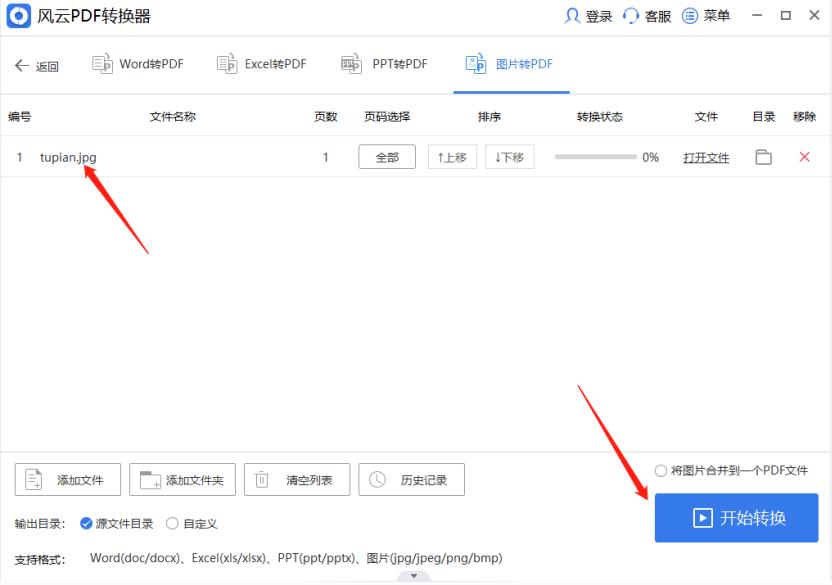Start conversion with 开始转换 button
Screen dimensions: 832x585
737,518
